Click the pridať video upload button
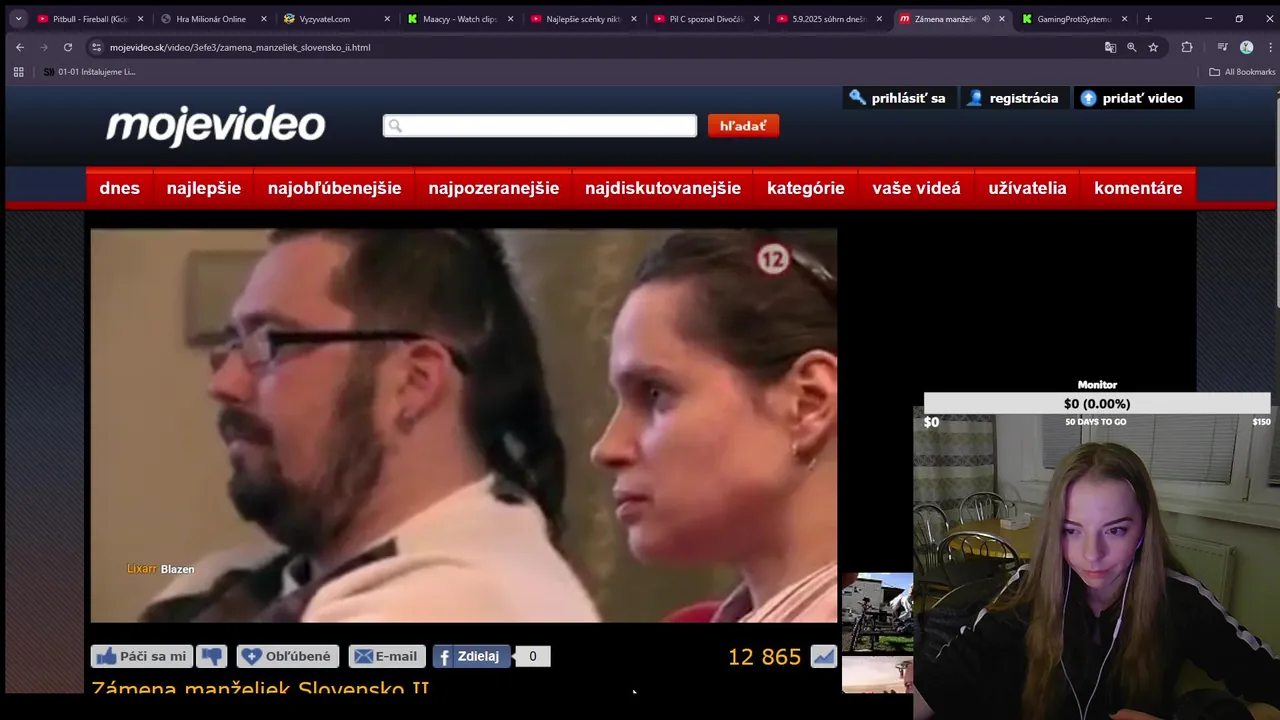The height and width of the screenshot is (720, 1280). click(1132, 98)
